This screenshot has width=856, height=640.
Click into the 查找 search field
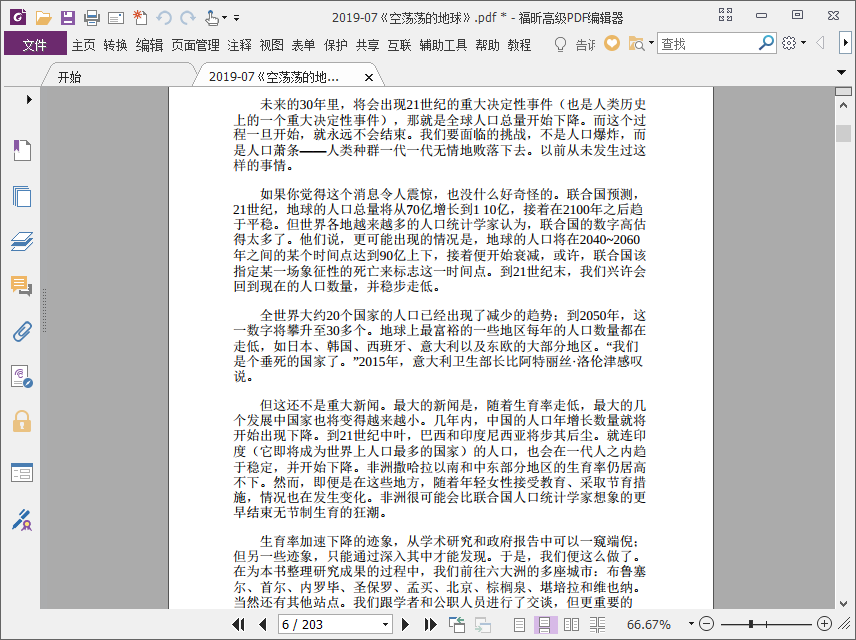(x=707, y=43)
